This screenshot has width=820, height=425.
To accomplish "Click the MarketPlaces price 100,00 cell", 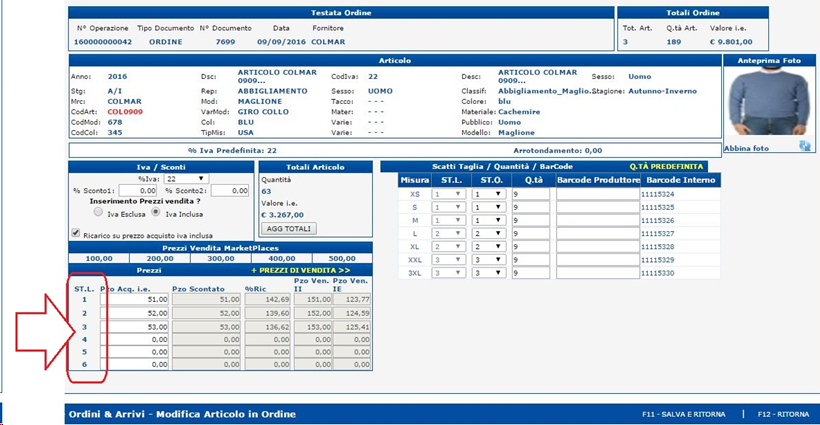I will 99,258.
